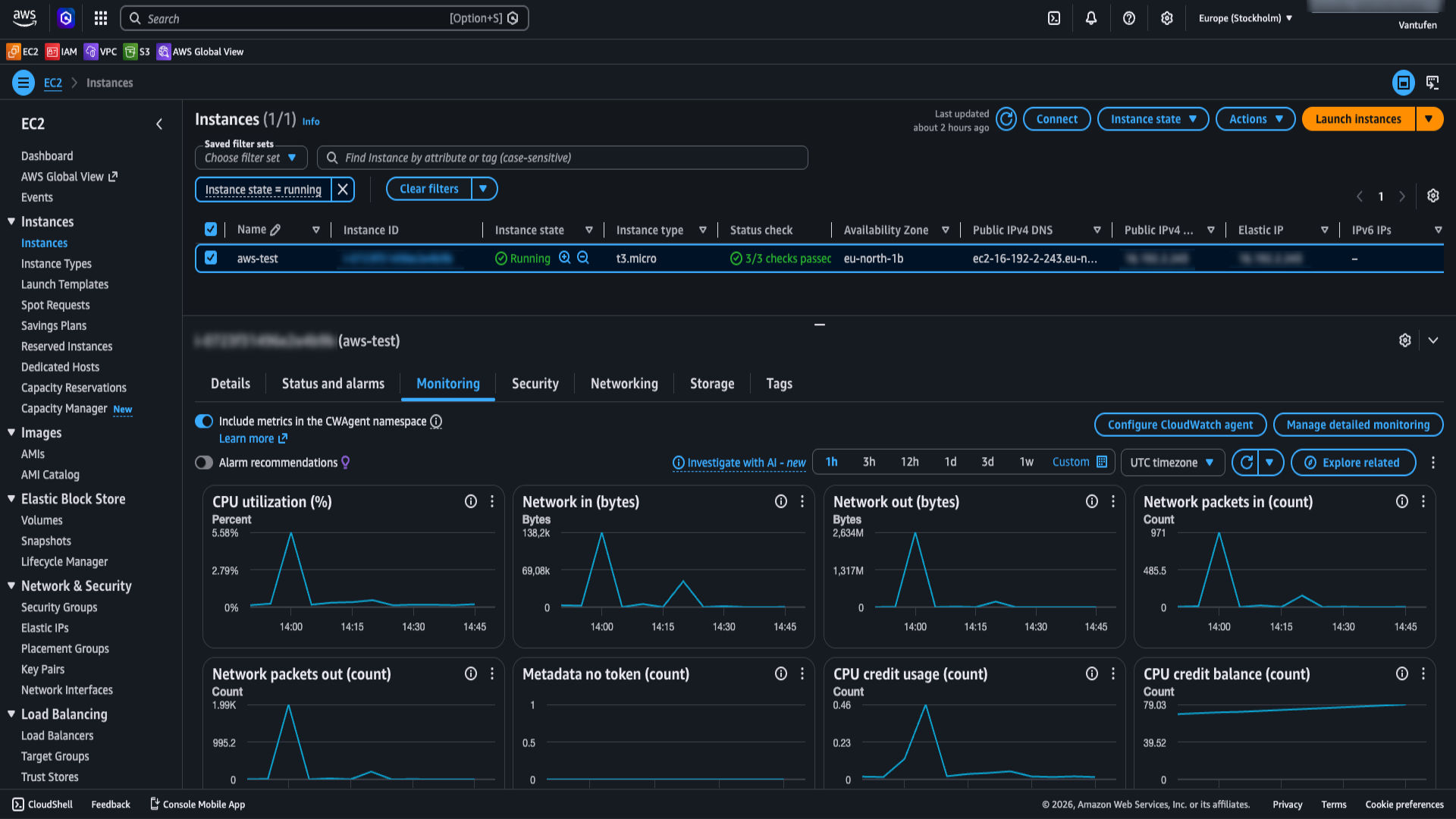Toggle the side navigation hamburger menu
Image resolution: width=1456 pixels, height=819 pixels.
(x=24, y=83)
